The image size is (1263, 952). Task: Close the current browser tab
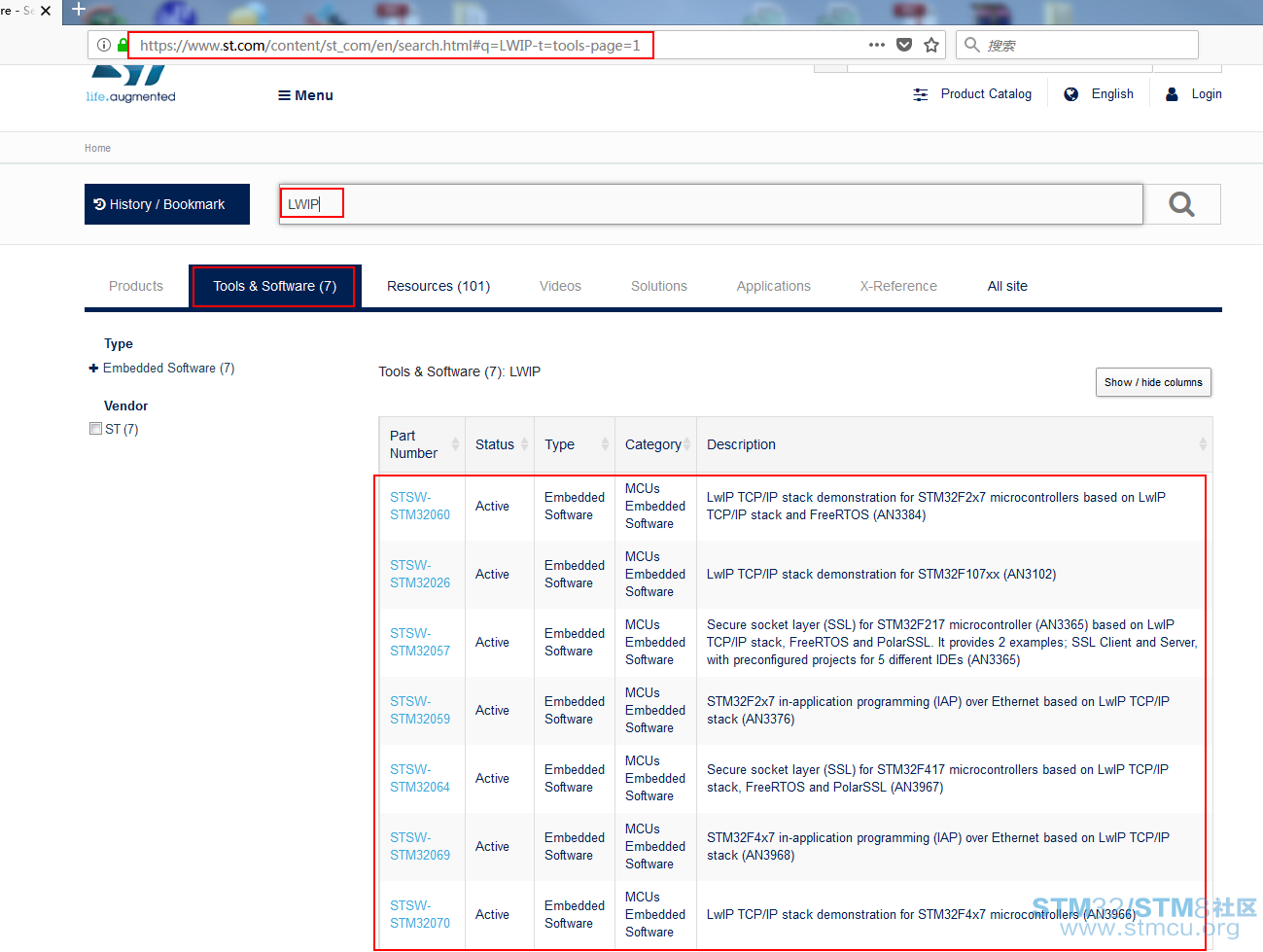click(46, 11)
